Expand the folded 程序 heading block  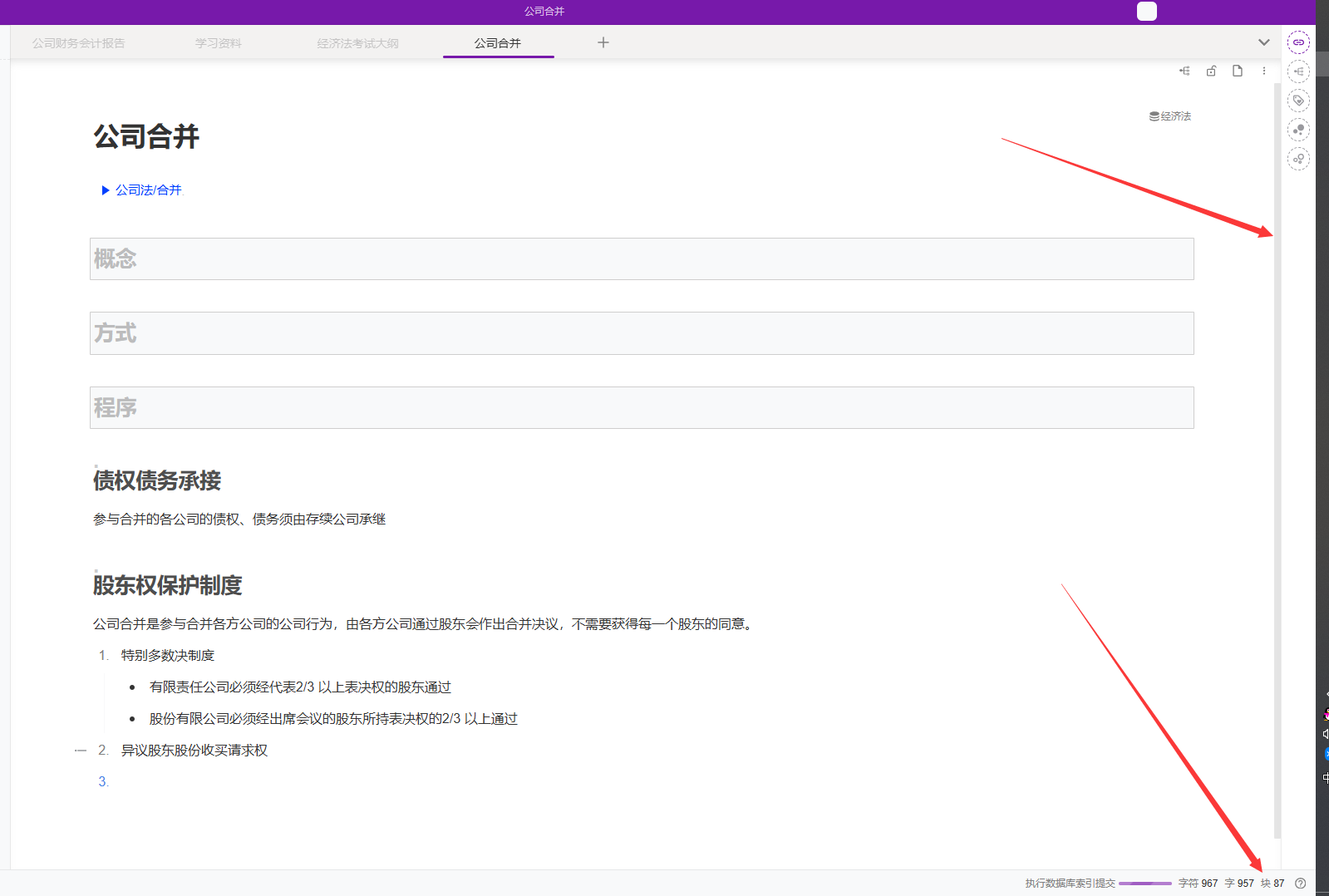(x=641, y=408)
